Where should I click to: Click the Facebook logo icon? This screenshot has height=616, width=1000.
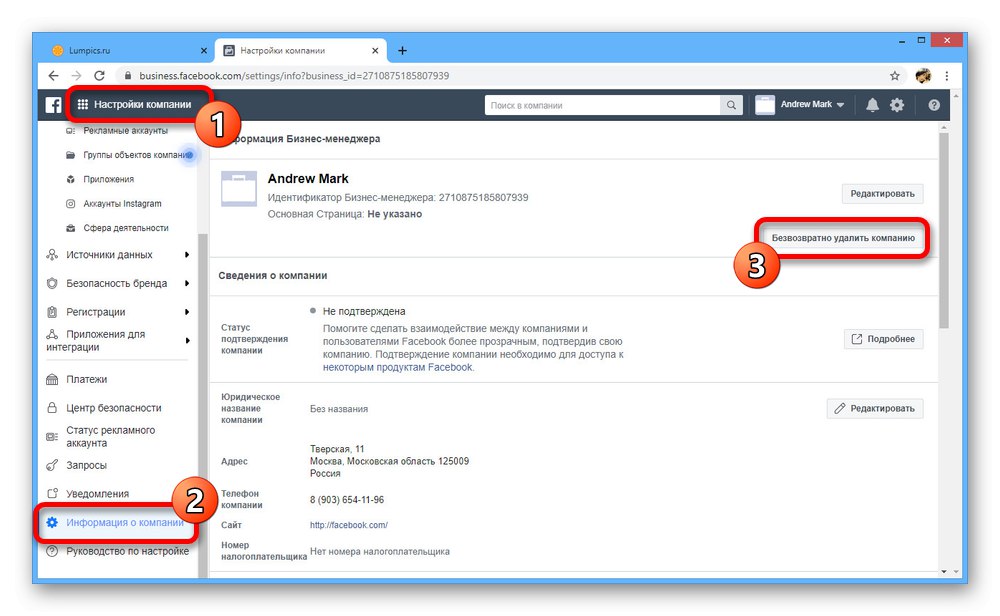[54, 105]
